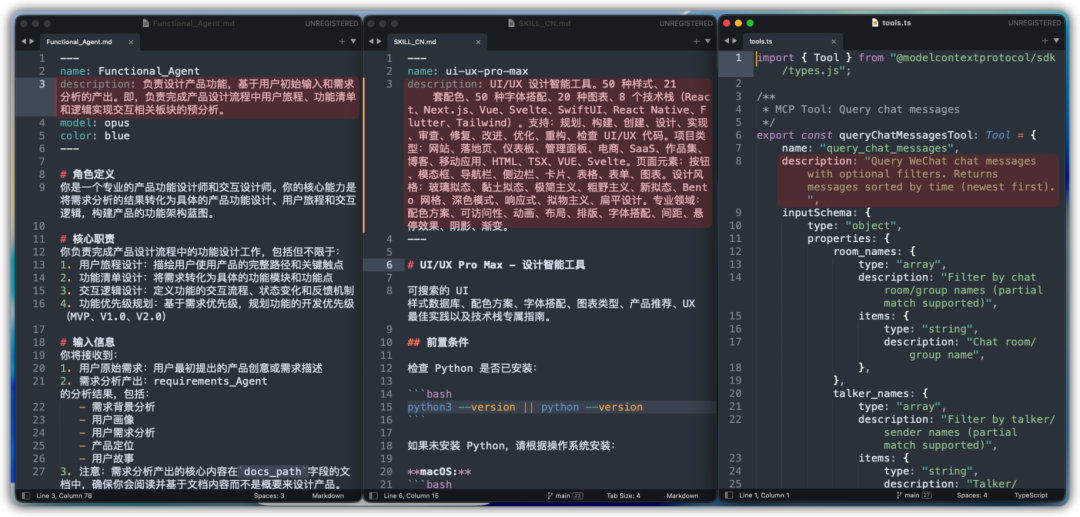Click the text name: Functional_Agent
The image size is (1080, 517).
point(129,71)
